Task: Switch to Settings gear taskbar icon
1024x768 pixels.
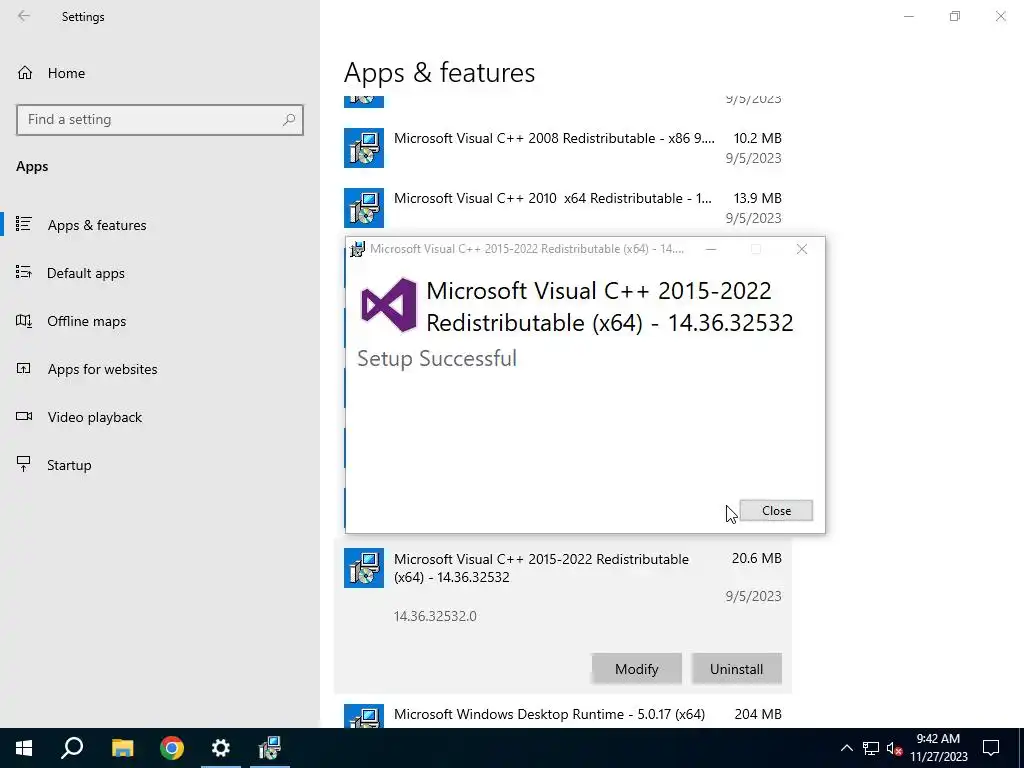Action: pyautogui.click(x=221, y=748)
